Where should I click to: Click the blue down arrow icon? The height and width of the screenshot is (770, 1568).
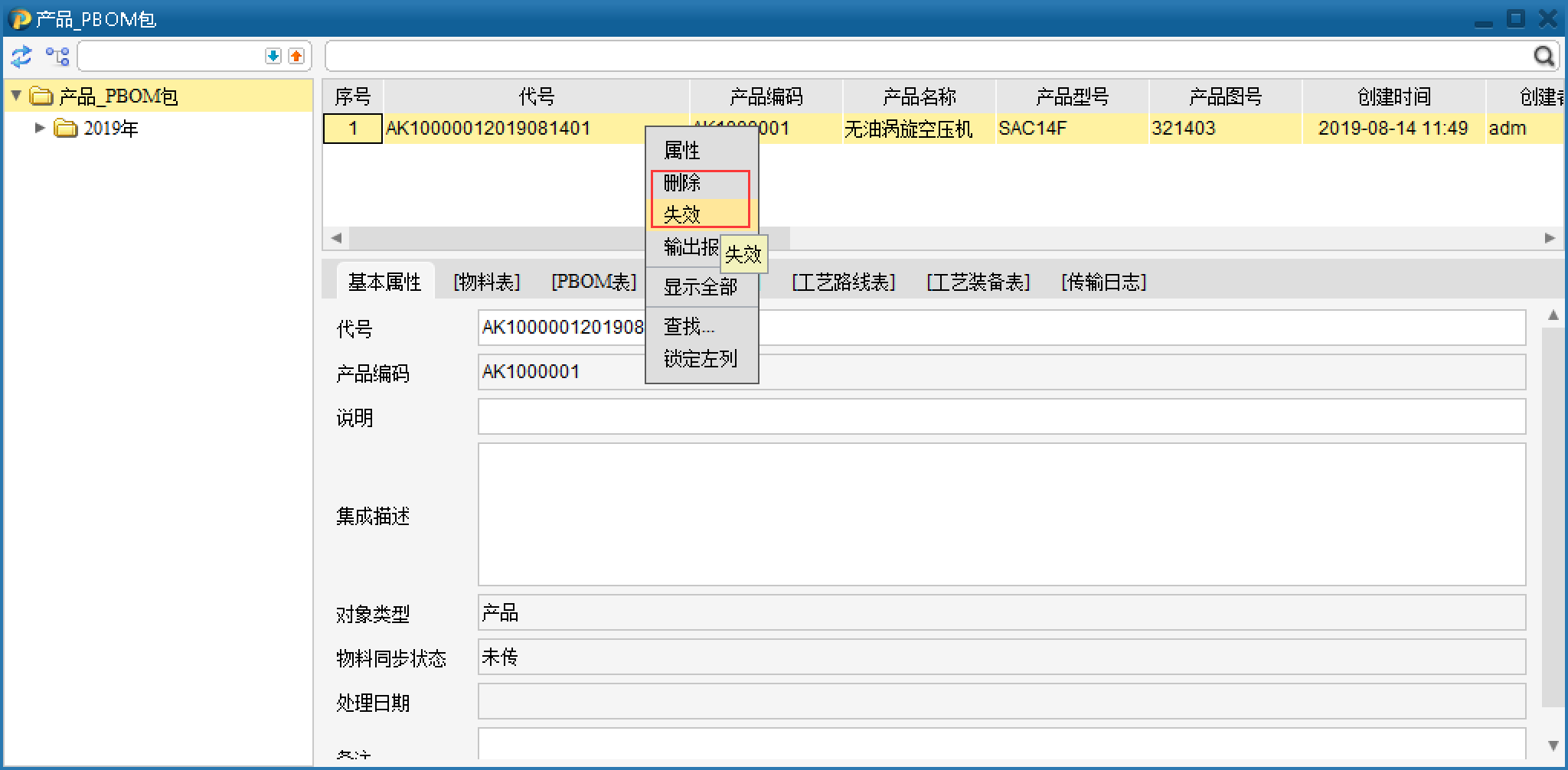(273, 56)
